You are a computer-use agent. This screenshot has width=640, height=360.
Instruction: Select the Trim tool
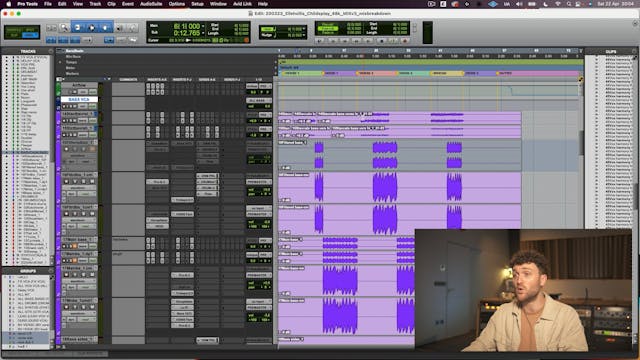point(78,28)
